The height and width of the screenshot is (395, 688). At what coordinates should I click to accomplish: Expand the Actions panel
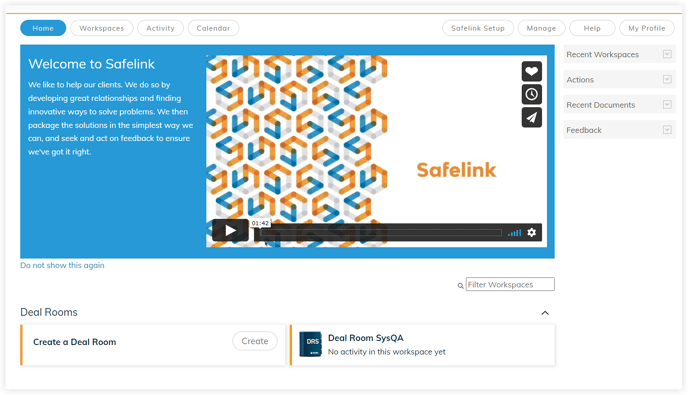click(x=667, y=79)
